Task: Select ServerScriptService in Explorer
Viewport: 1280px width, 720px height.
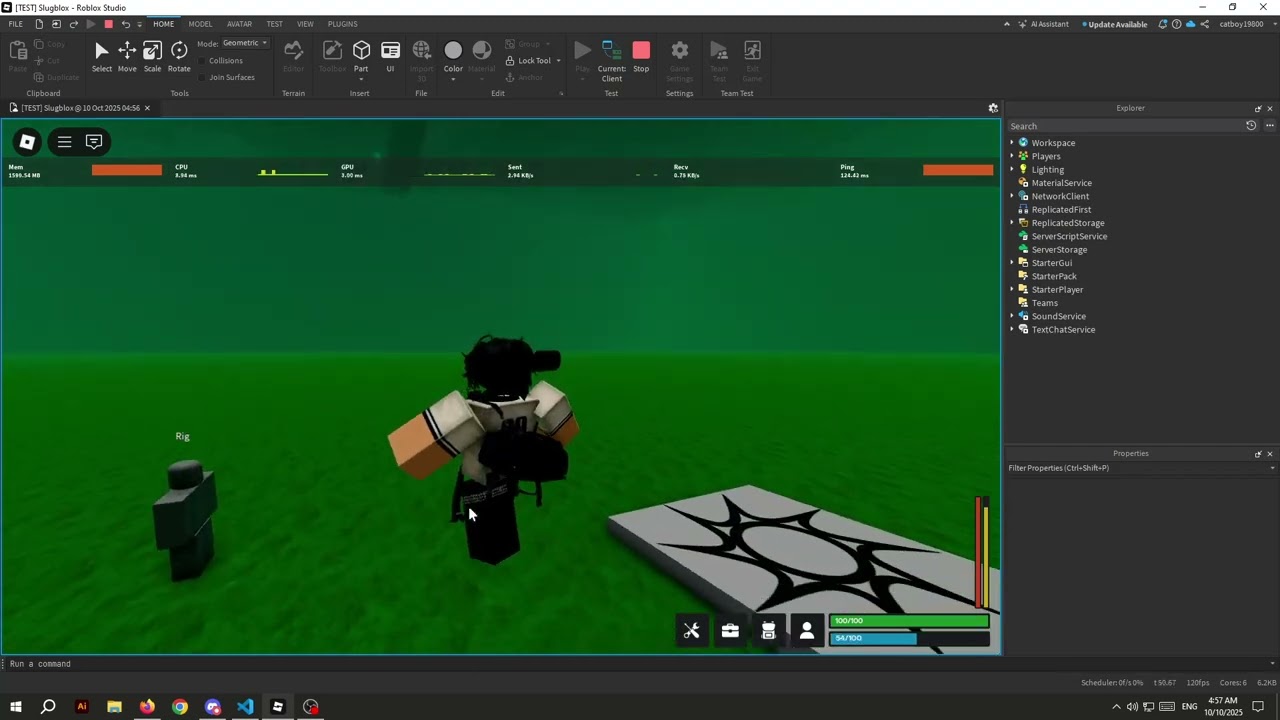Action: pyautogui.click(x=1068, y=236)
